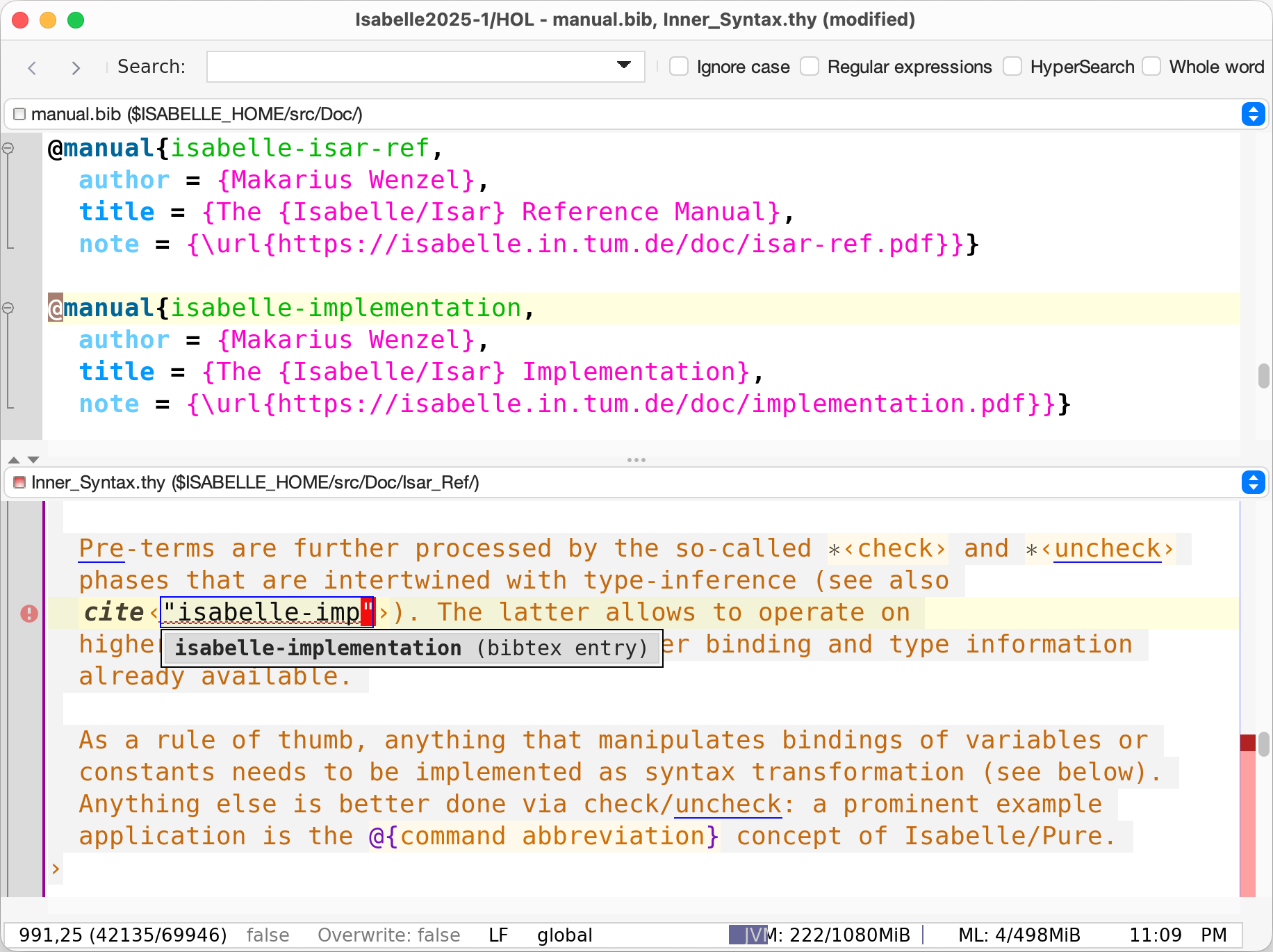This screenshot has height=952, width=1273.
Task: Collapse the isabelle-isar-ref entry fold
Action: pyautogui.click(x=8, y=148)
